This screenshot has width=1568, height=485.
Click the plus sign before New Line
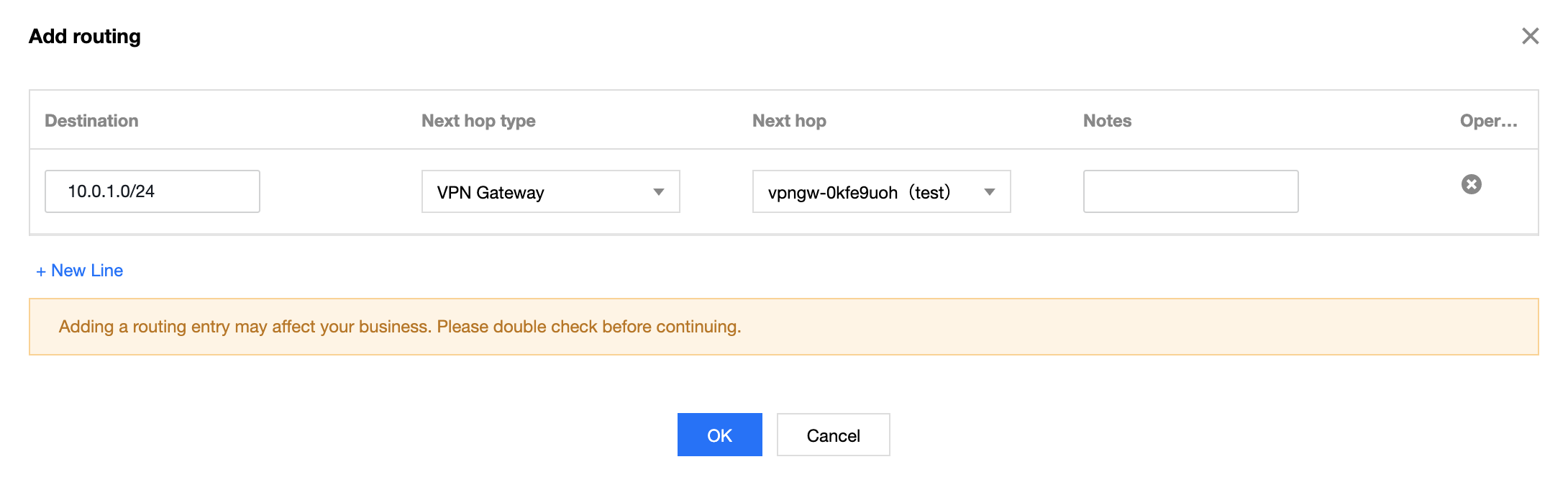tap(41, 271)
